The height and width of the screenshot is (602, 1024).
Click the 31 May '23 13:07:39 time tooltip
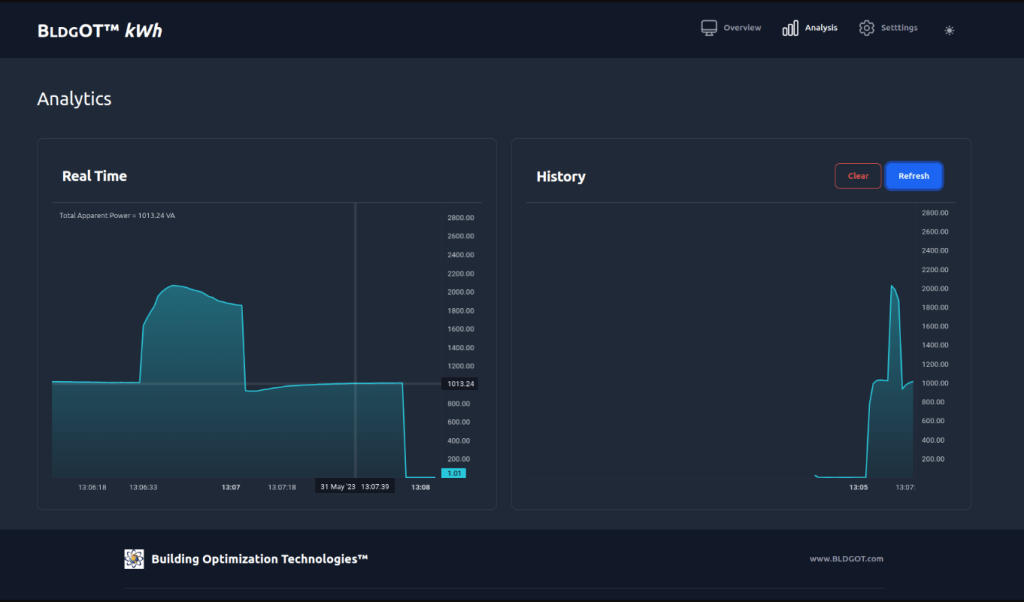click(355, 486)
